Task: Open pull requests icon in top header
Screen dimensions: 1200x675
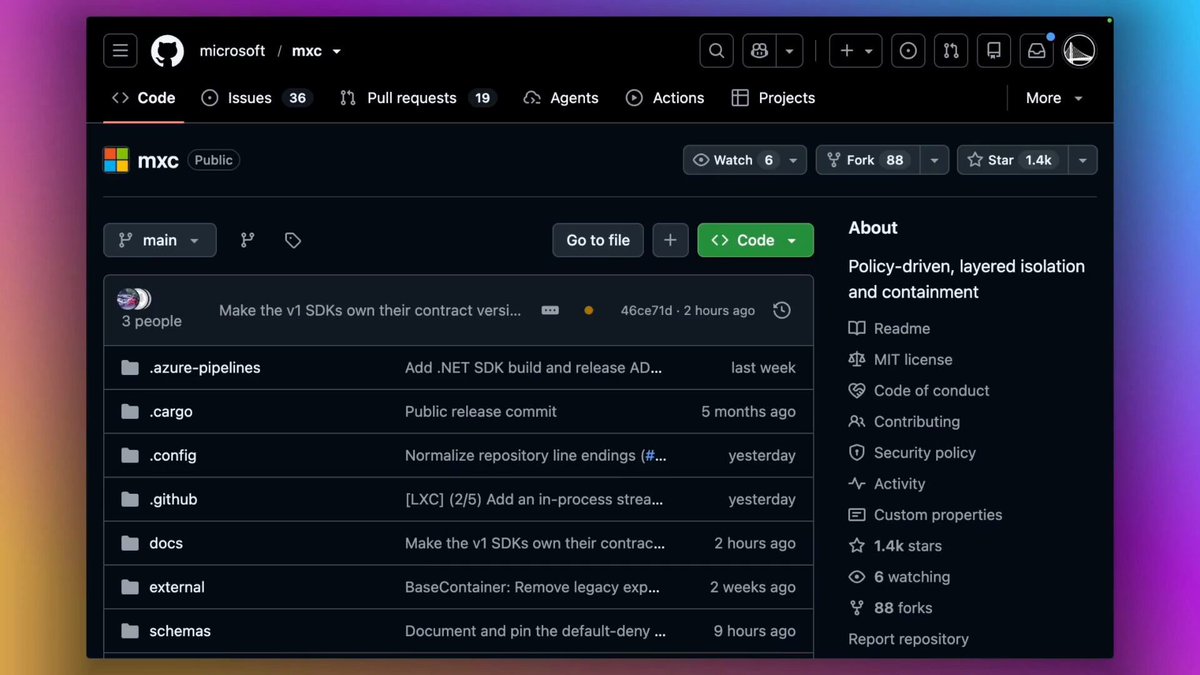Action: tap(951, 51)
